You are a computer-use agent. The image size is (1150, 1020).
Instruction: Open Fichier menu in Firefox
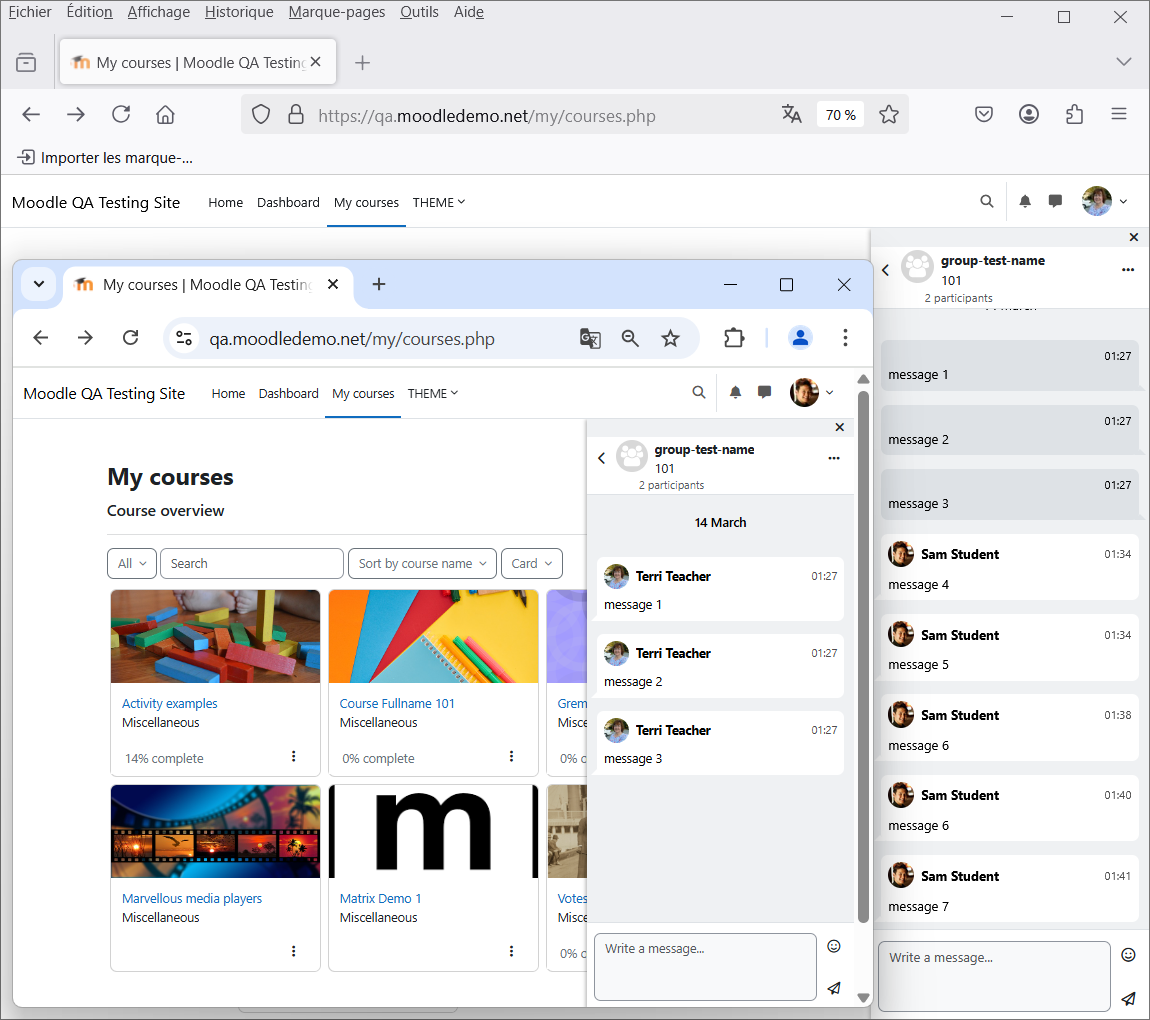tap(29, 12)
